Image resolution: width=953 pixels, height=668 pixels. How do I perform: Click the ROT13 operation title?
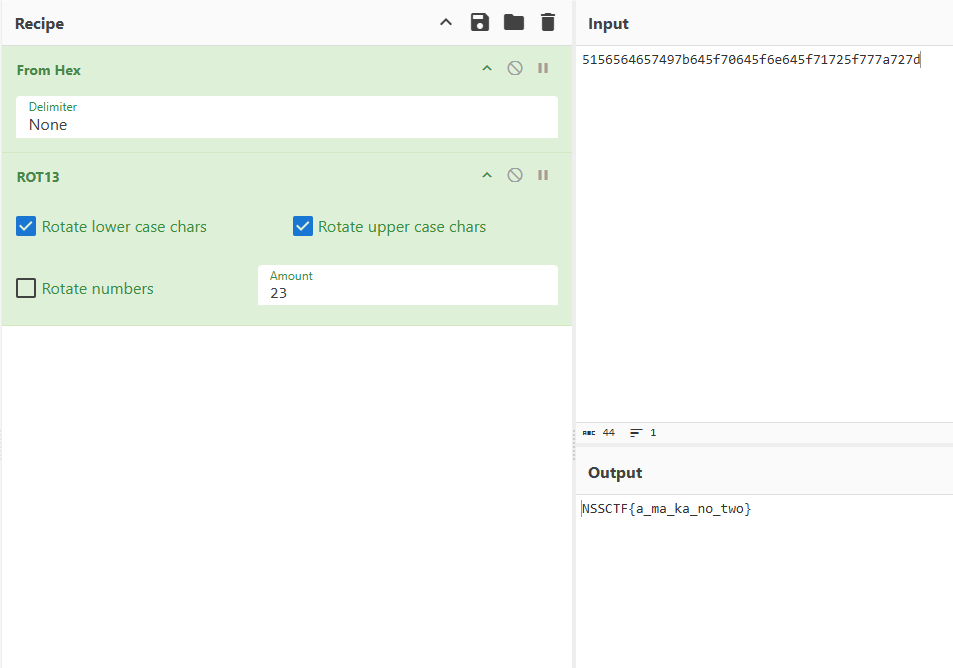(x=38, y=177)
